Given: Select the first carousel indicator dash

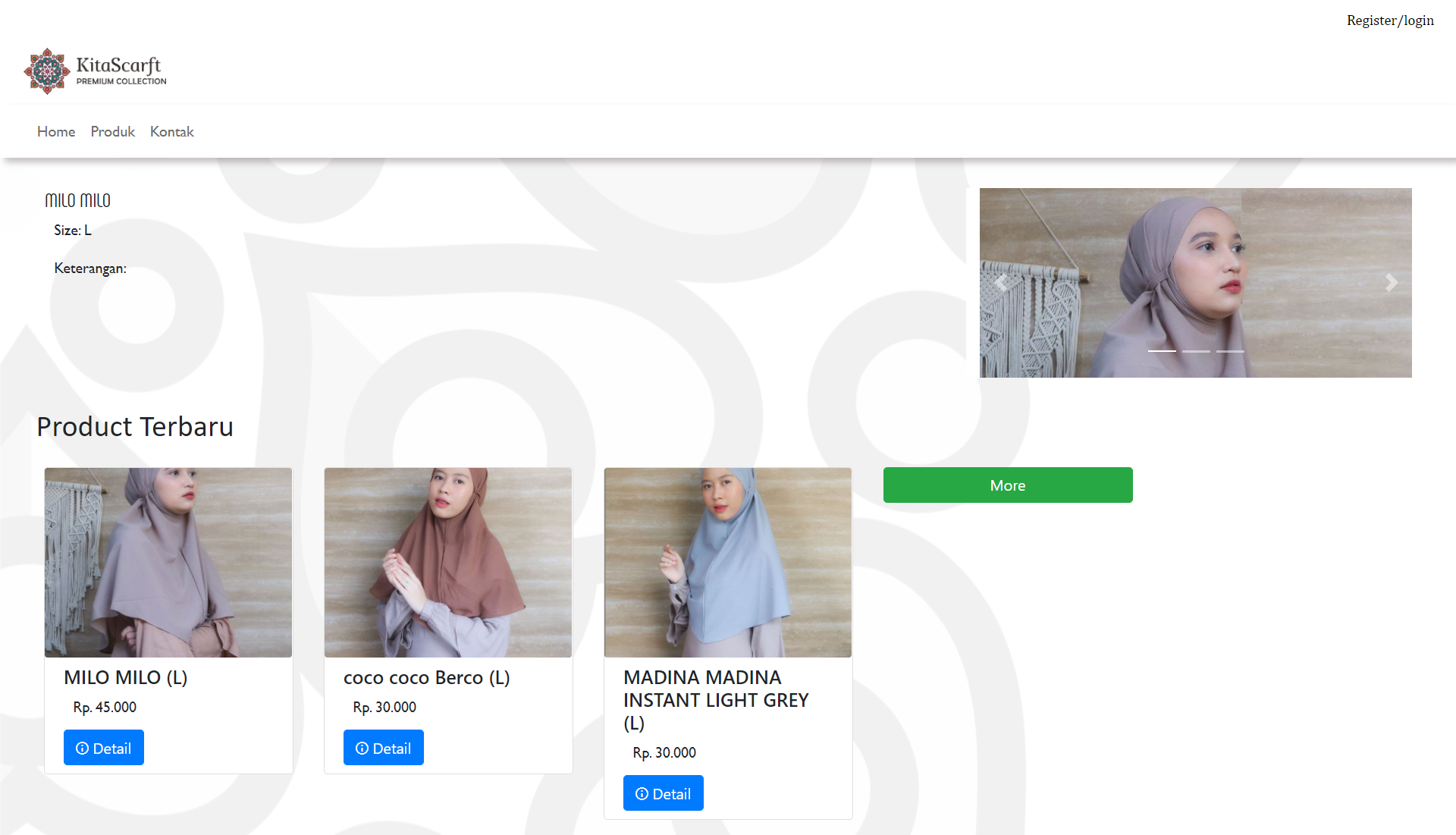Looking at the screenshot, I should [1161, 351].
